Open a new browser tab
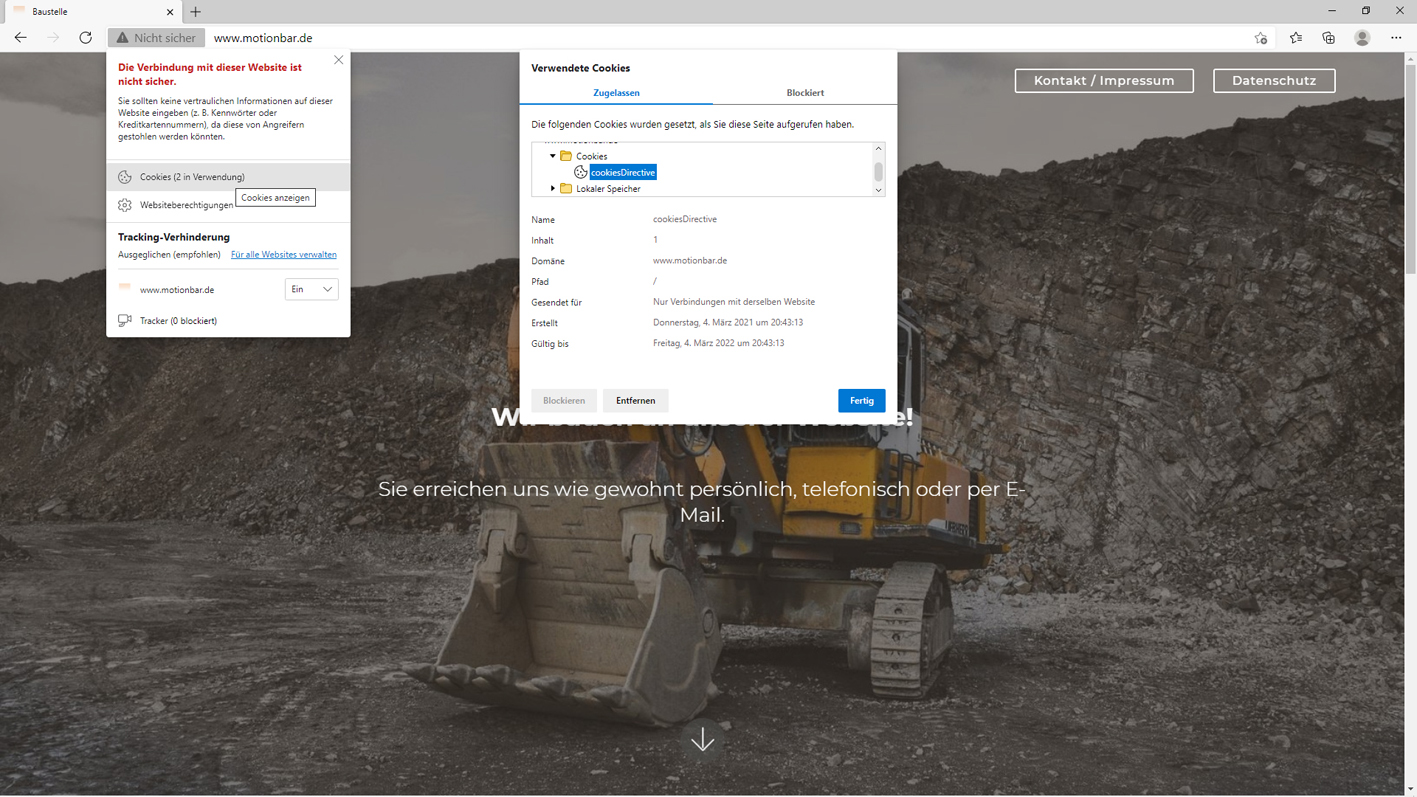1417x797 pixels. coord(196,12)
